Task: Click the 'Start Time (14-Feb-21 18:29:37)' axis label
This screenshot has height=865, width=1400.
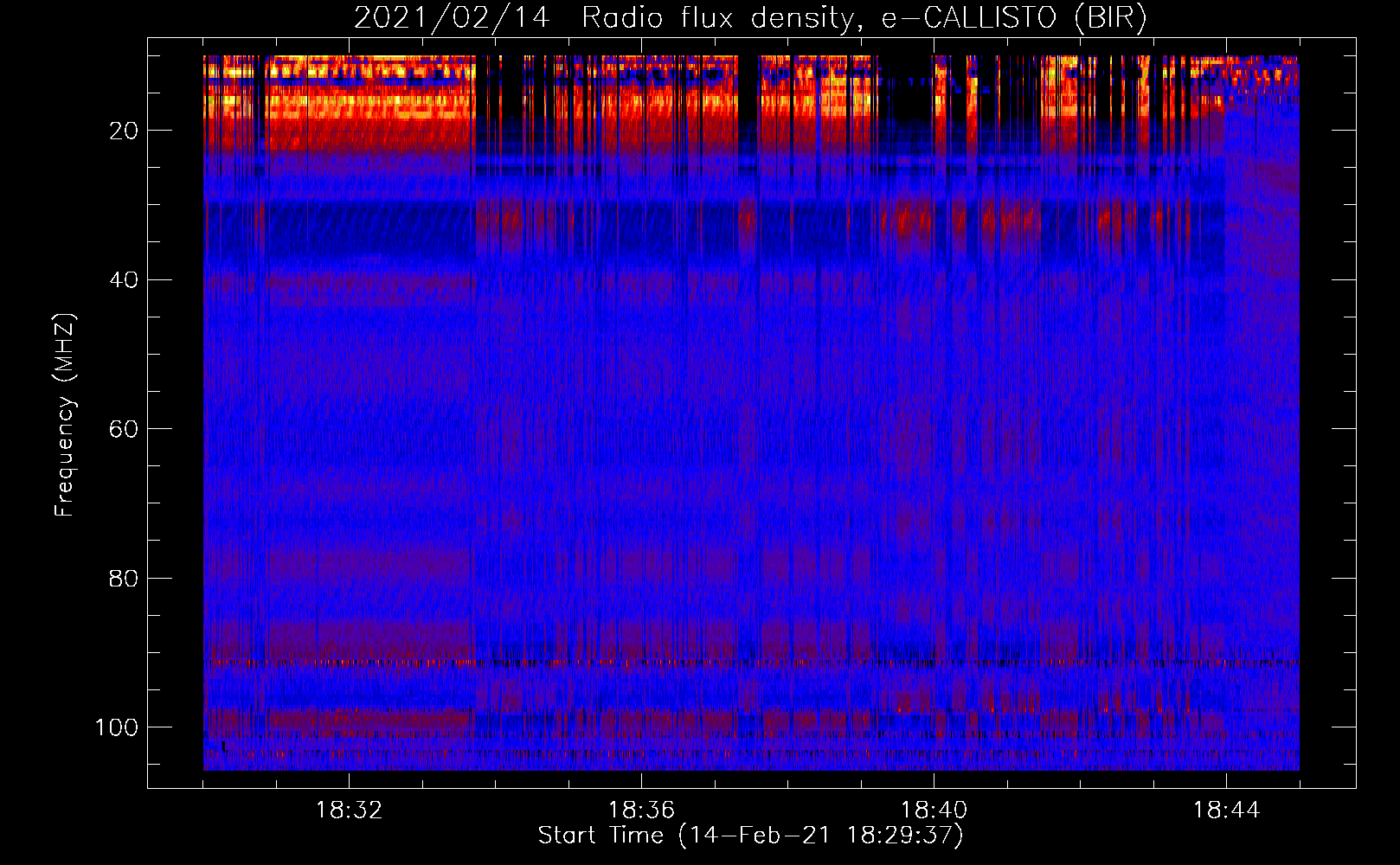Action: pos(750,836)
